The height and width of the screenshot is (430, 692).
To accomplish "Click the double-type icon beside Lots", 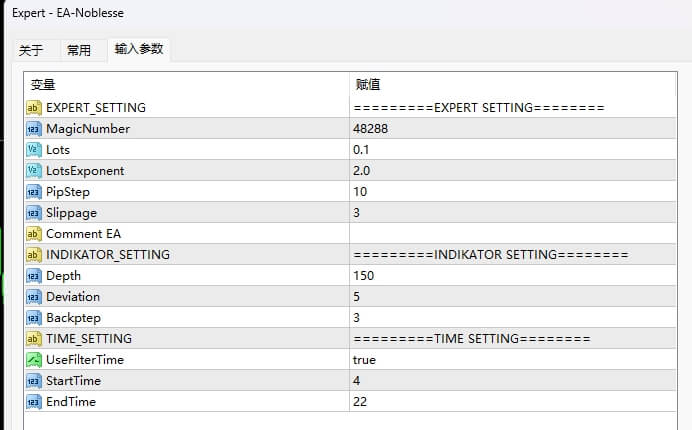I will click(34, 150).
